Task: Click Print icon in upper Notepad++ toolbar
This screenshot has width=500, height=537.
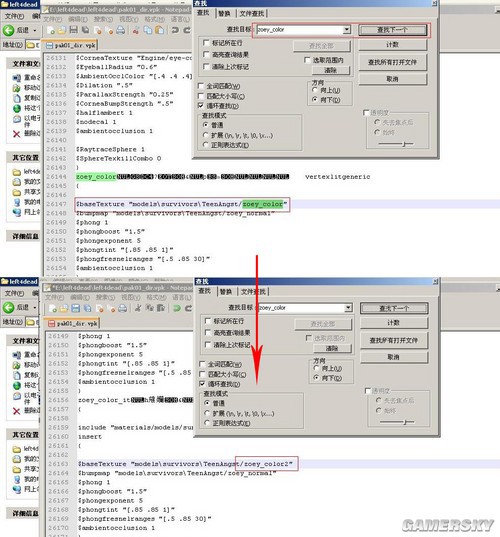Action: click(120, 30)
